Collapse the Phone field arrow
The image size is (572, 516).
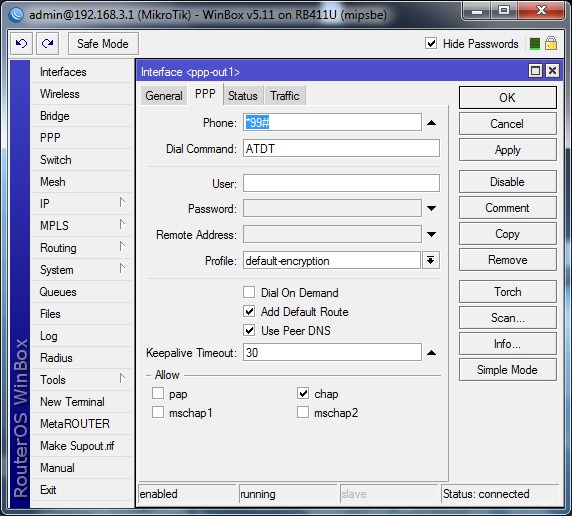tap(431, 123)
